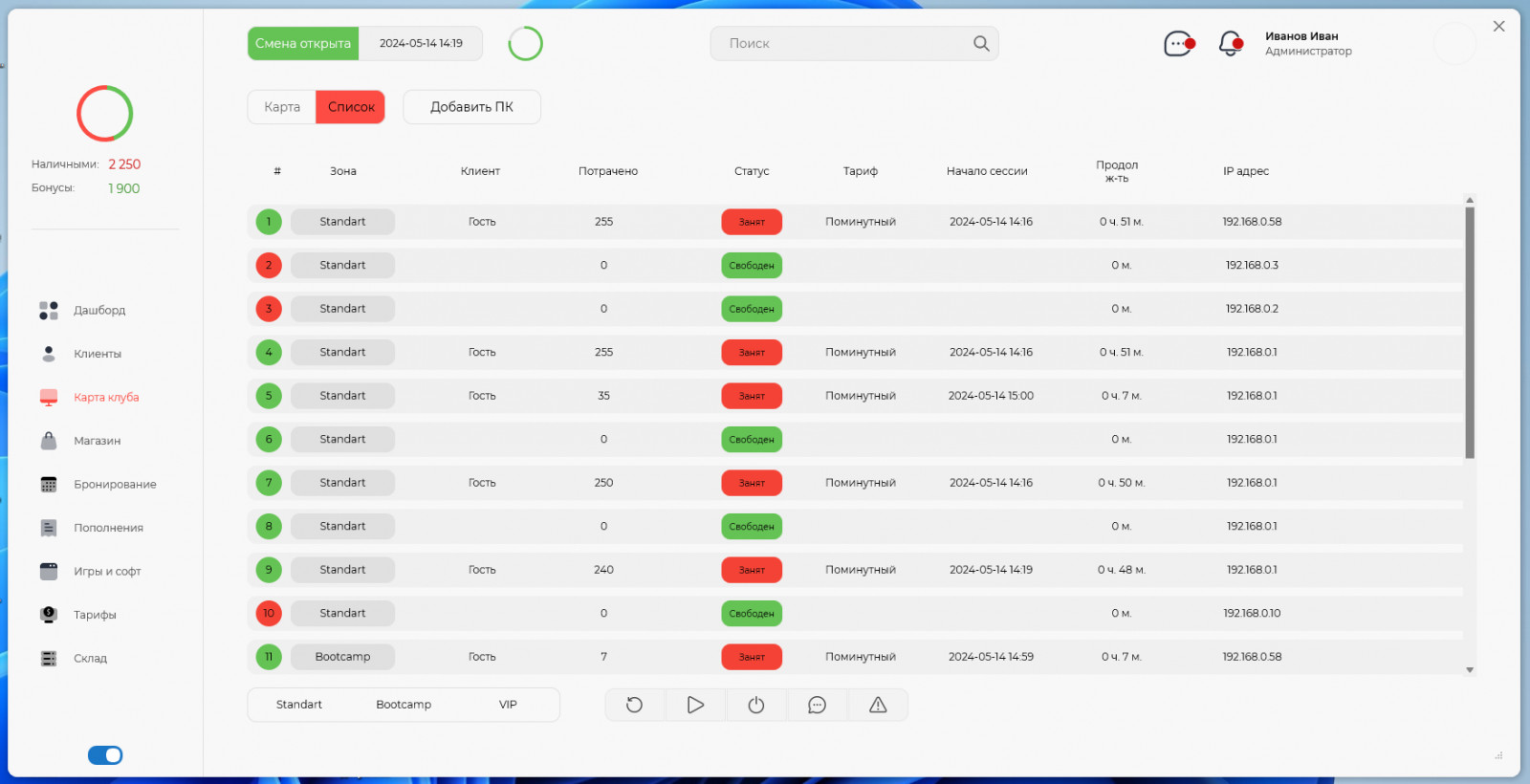Select PC number 11 green circle

[269, 657]
